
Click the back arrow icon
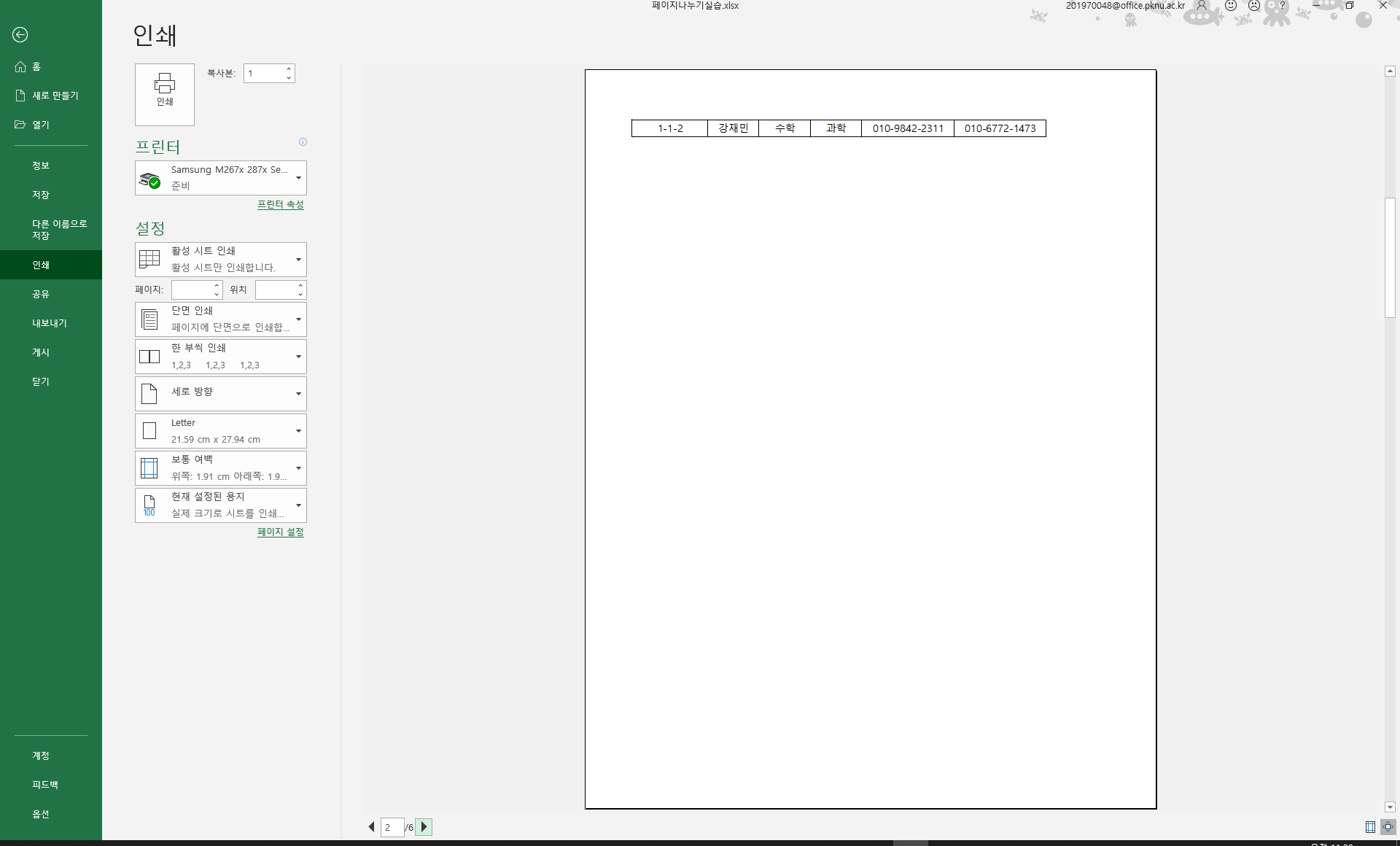[x=20, y=34]
